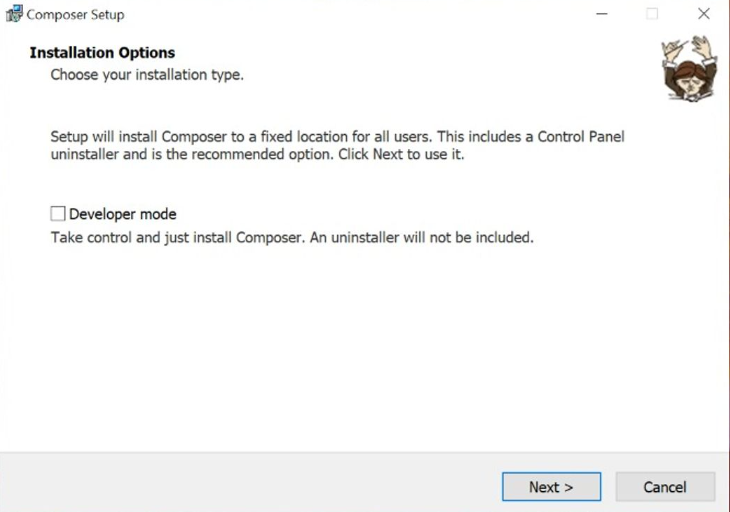Click the greyed-out maximize window button

pyautogui.click(x=652, y=14)
